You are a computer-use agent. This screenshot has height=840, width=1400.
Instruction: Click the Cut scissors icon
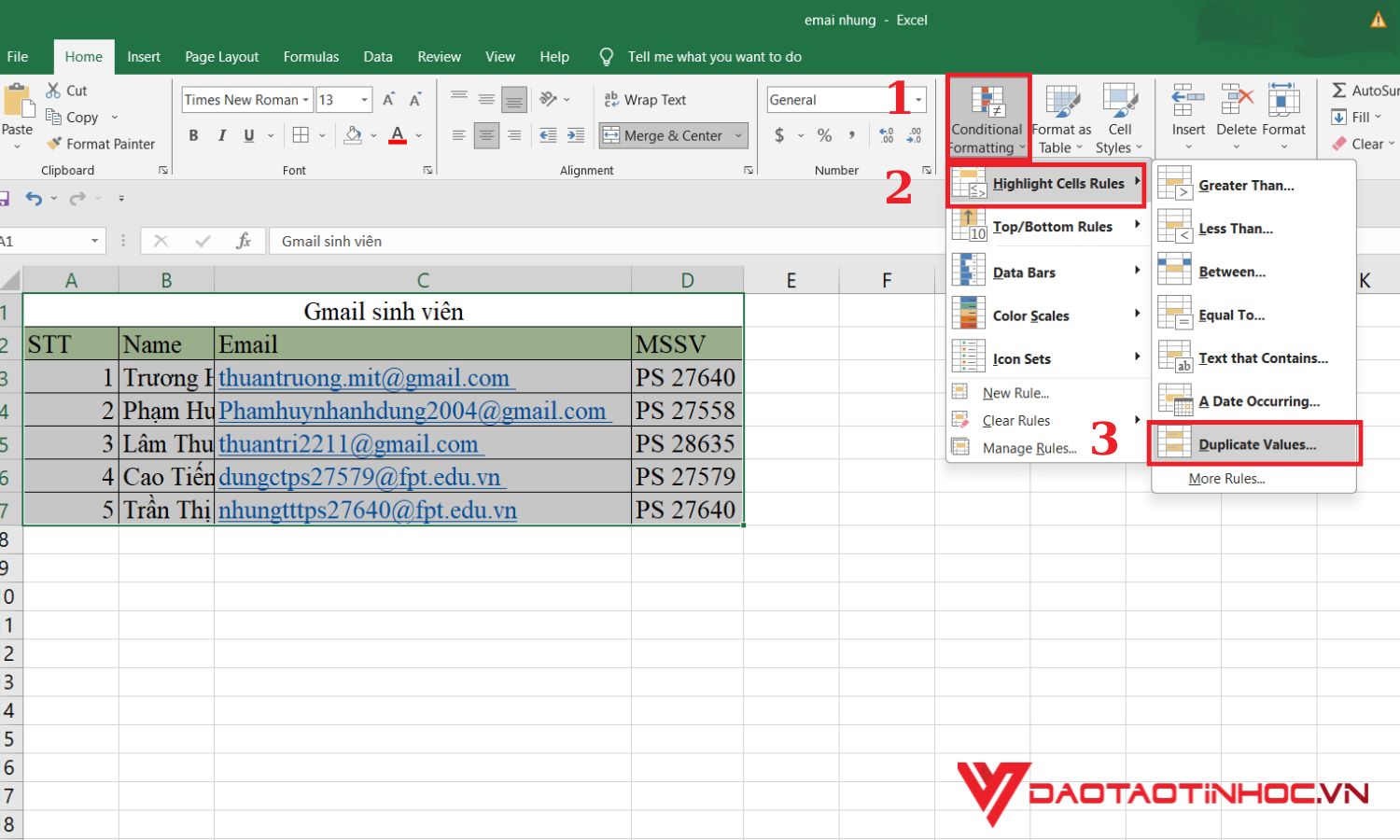(x=53, y=91)
